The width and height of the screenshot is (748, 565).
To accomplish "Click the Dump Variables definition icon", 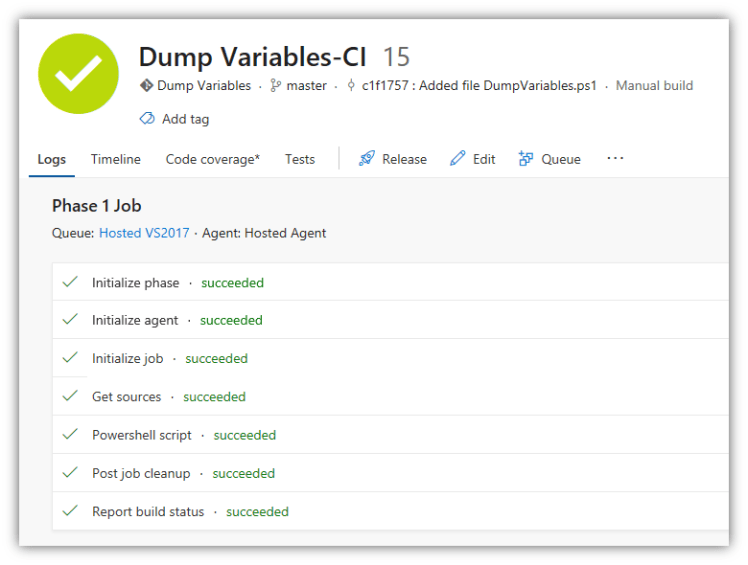I will pyautogui.click(x=146, y=86).
